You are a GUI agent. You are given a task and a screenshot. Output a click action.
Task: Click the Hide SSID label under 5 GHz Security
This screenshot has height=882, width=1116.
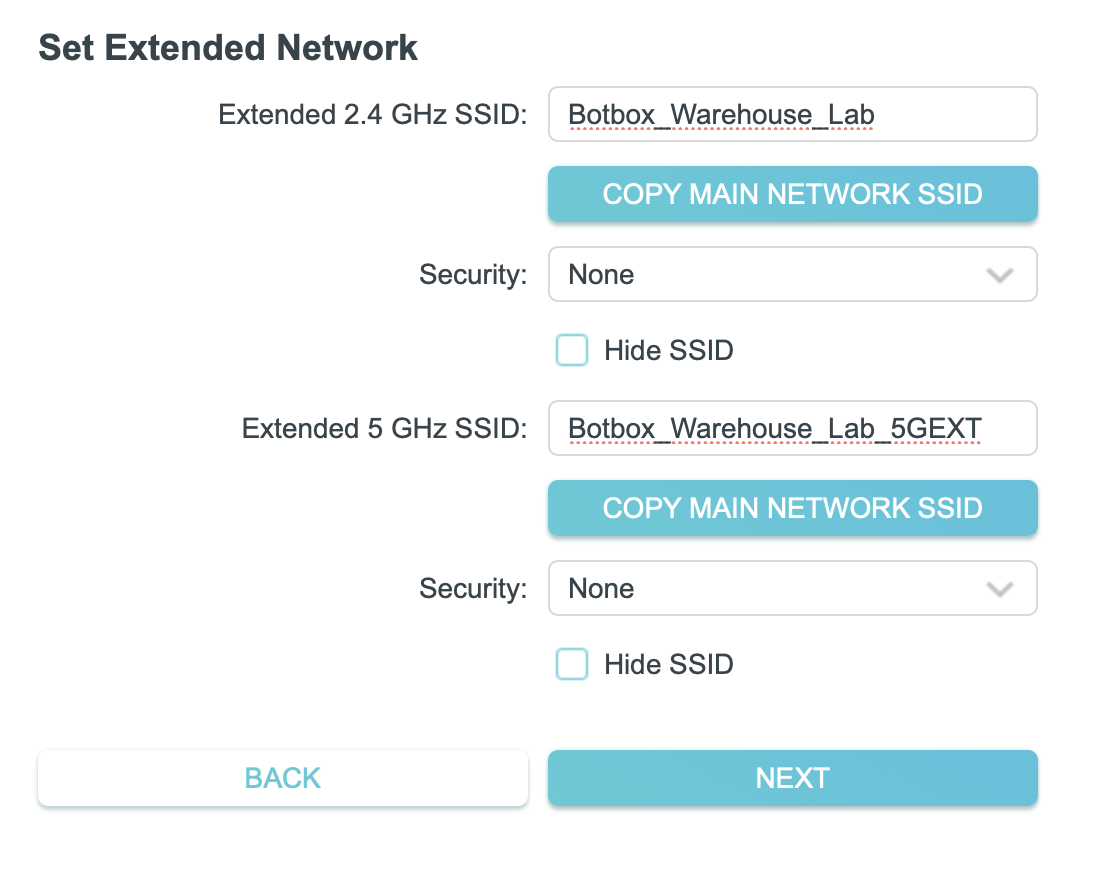click(x=668, y=665)
